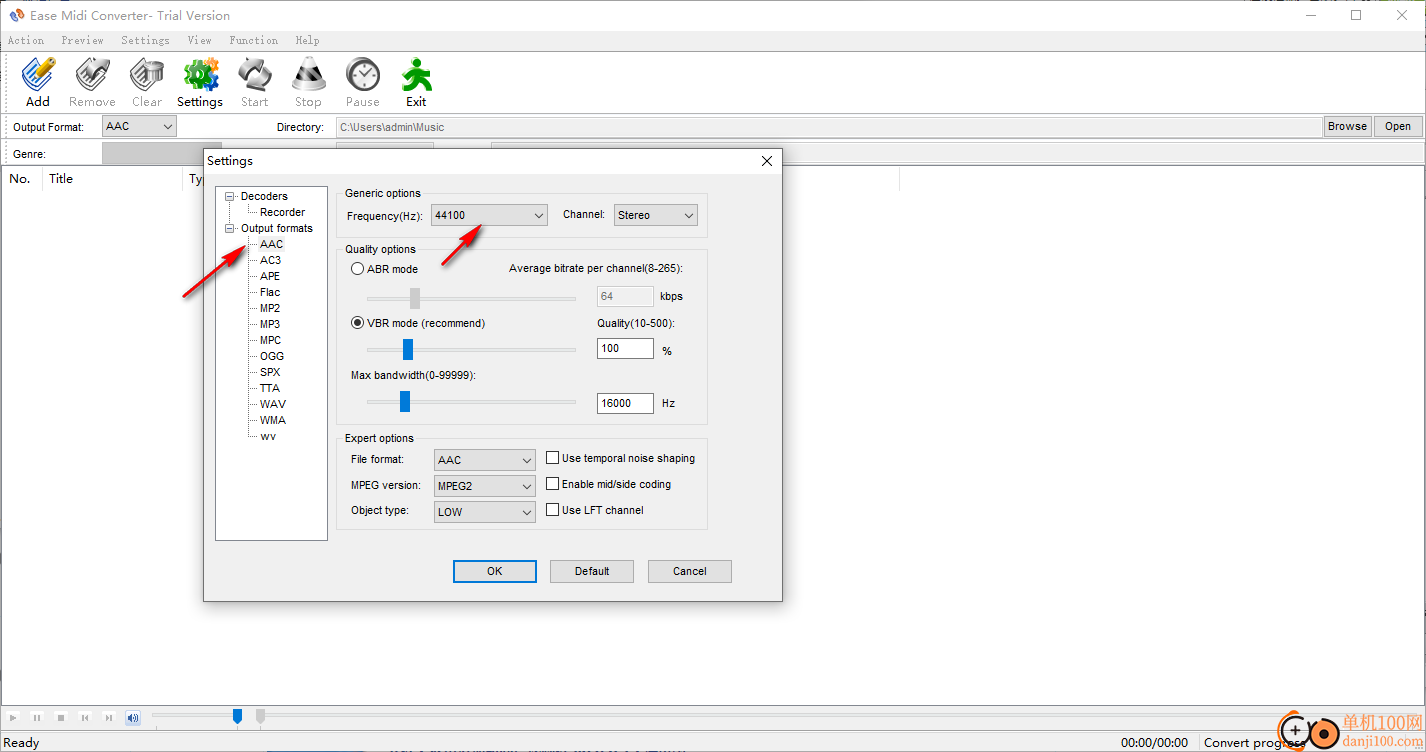Open the Output Format dropdown in main window

pyautogui.click(x=139, y=126)
